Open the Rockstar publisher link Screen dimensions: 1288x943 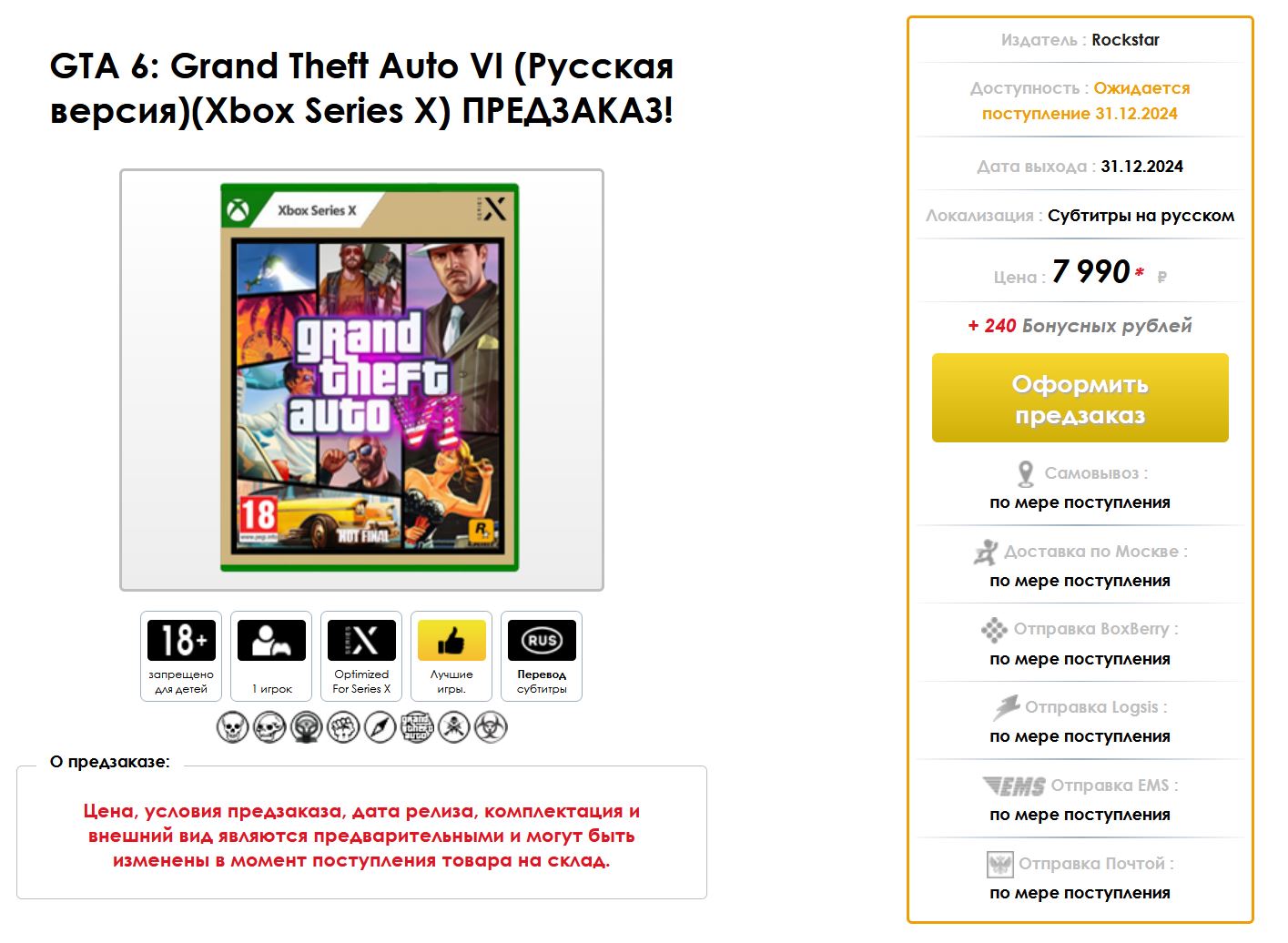click(1125, 40)
